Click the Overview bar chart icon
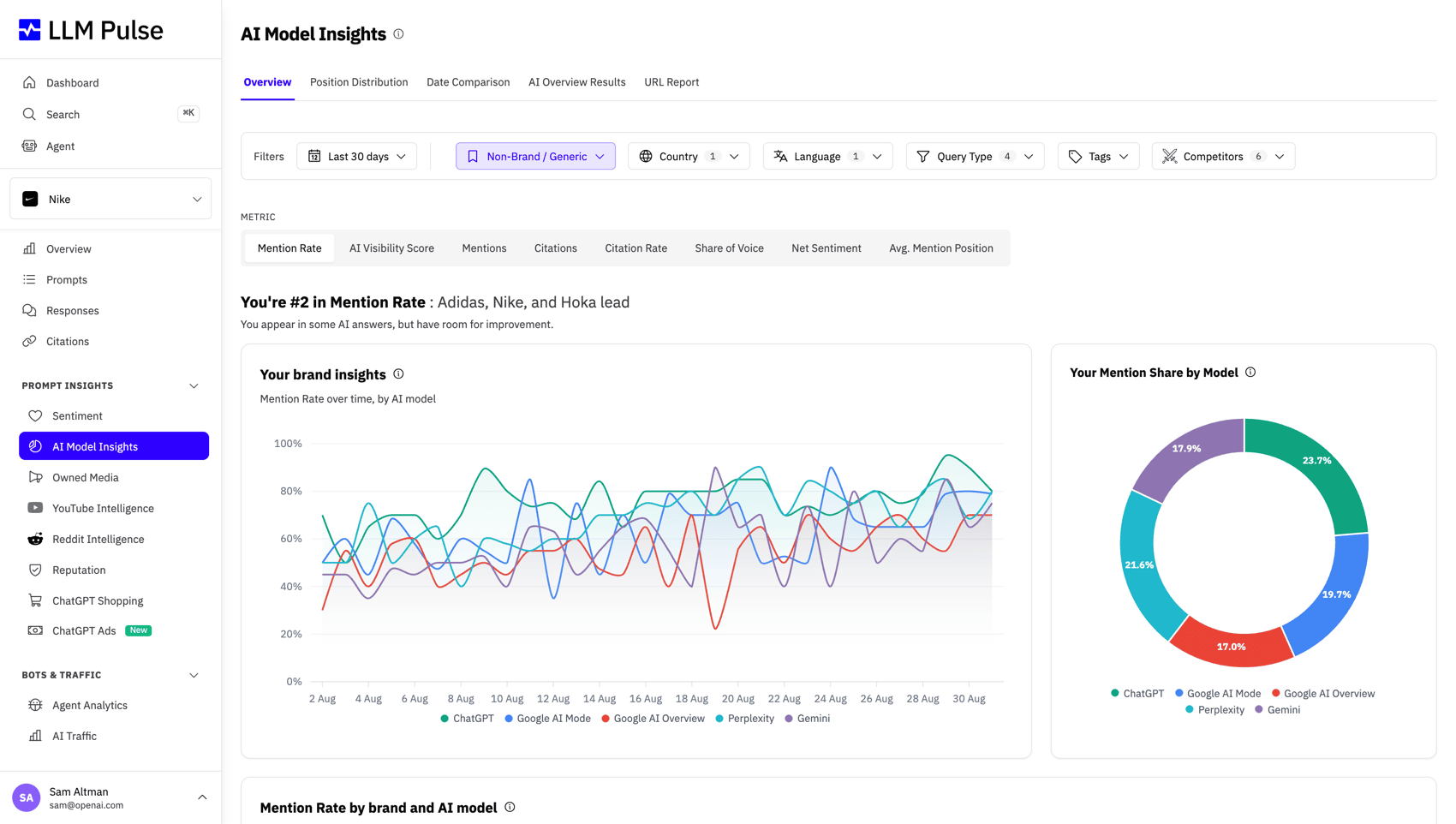The height and width of the screenshot is (824, 1456). click(29, 248)
